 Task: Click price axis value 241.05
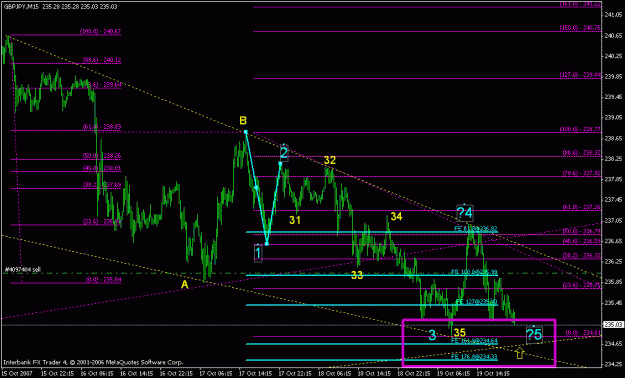pyautogui.click(x=612, y=15)
